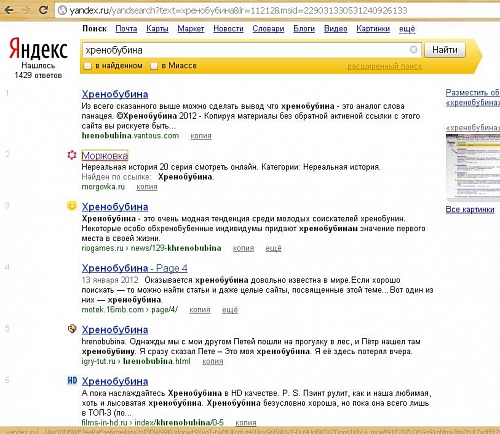Viewport: 500px width, 434px height.
Task: Click the Yandex logo
Action: (38, 48)
